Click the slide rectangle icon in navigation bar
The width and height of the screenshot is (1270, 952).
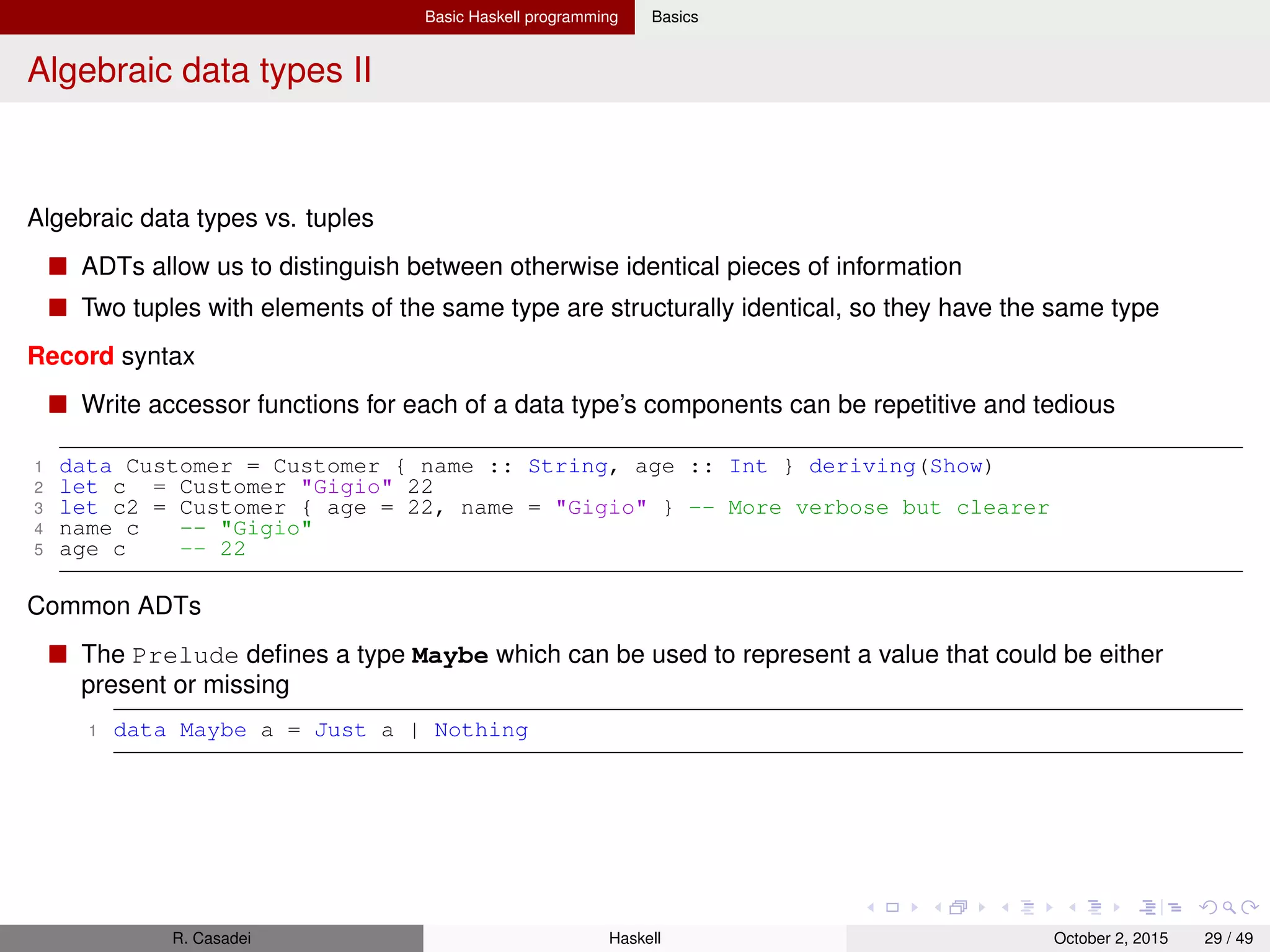point(892,907)
